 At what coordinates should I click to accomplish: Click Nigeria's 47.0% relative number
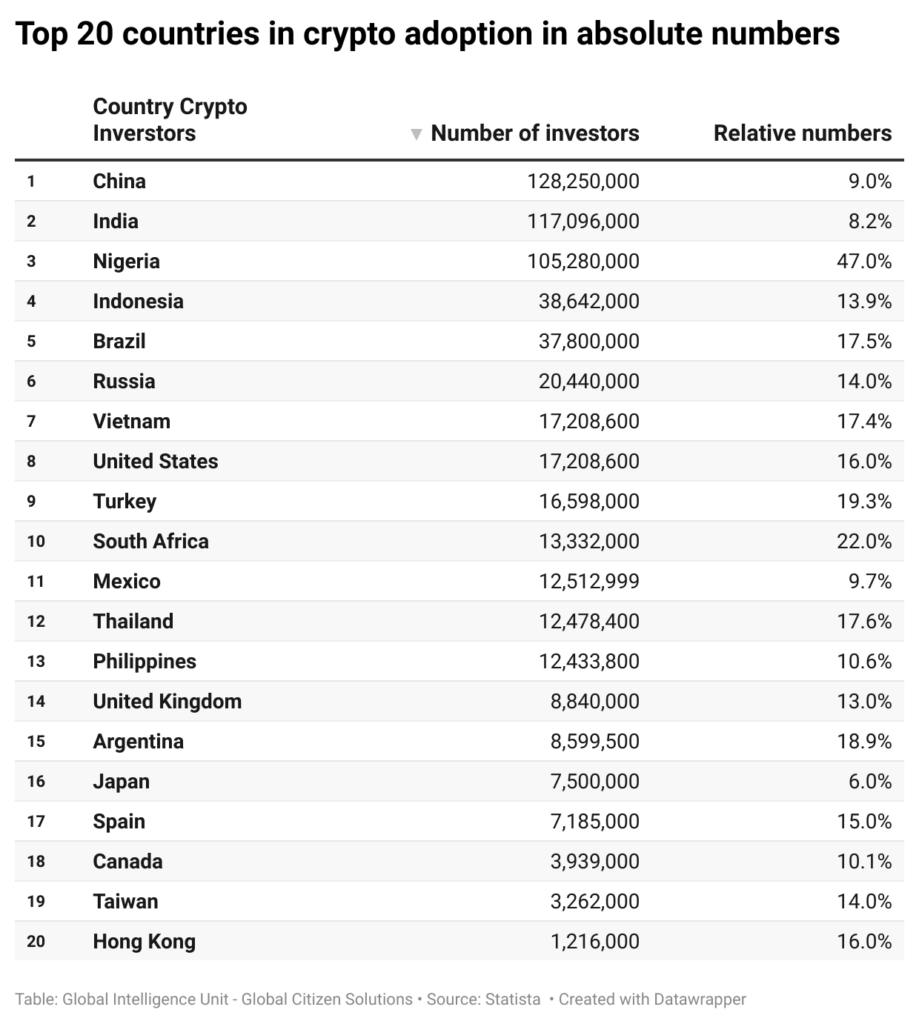(x=864, y=261)
